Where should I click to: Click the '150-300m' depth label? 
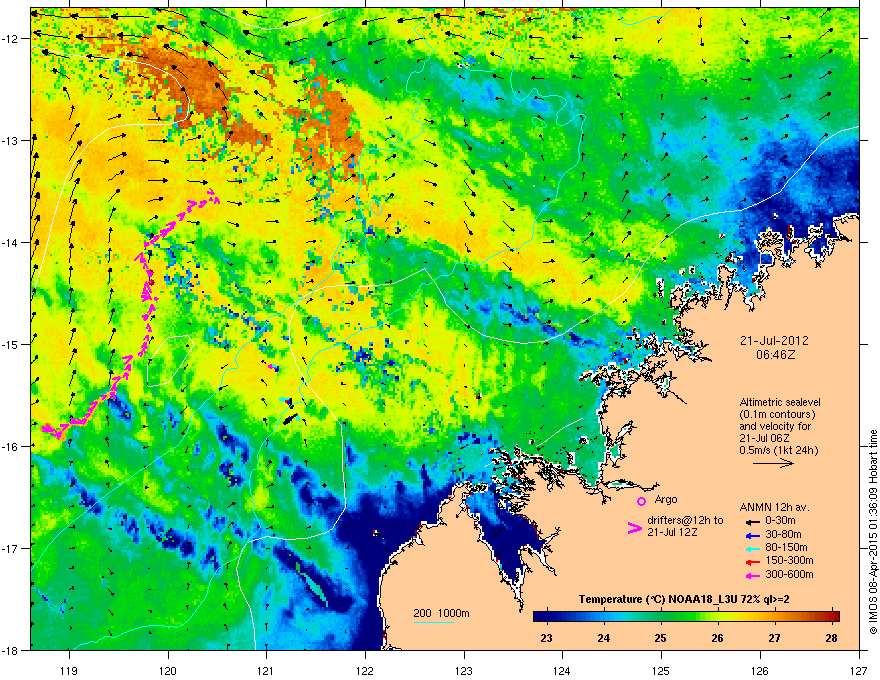tap(789, 560)
